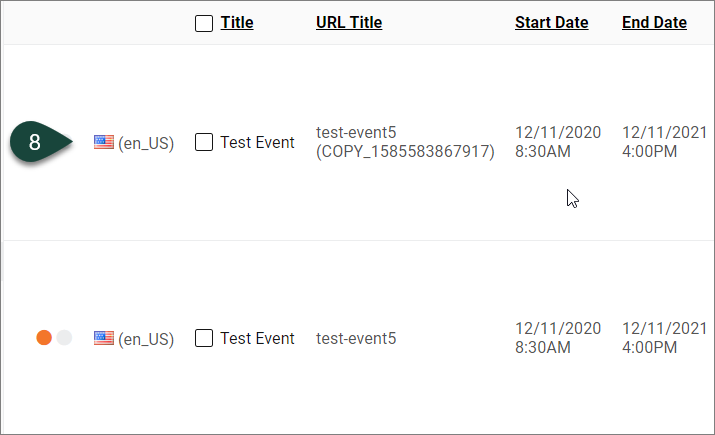This screenshot has height=435, width=715.
Task: Click the orange status dot
Action: pyautogui.click(x=44, y=338)
